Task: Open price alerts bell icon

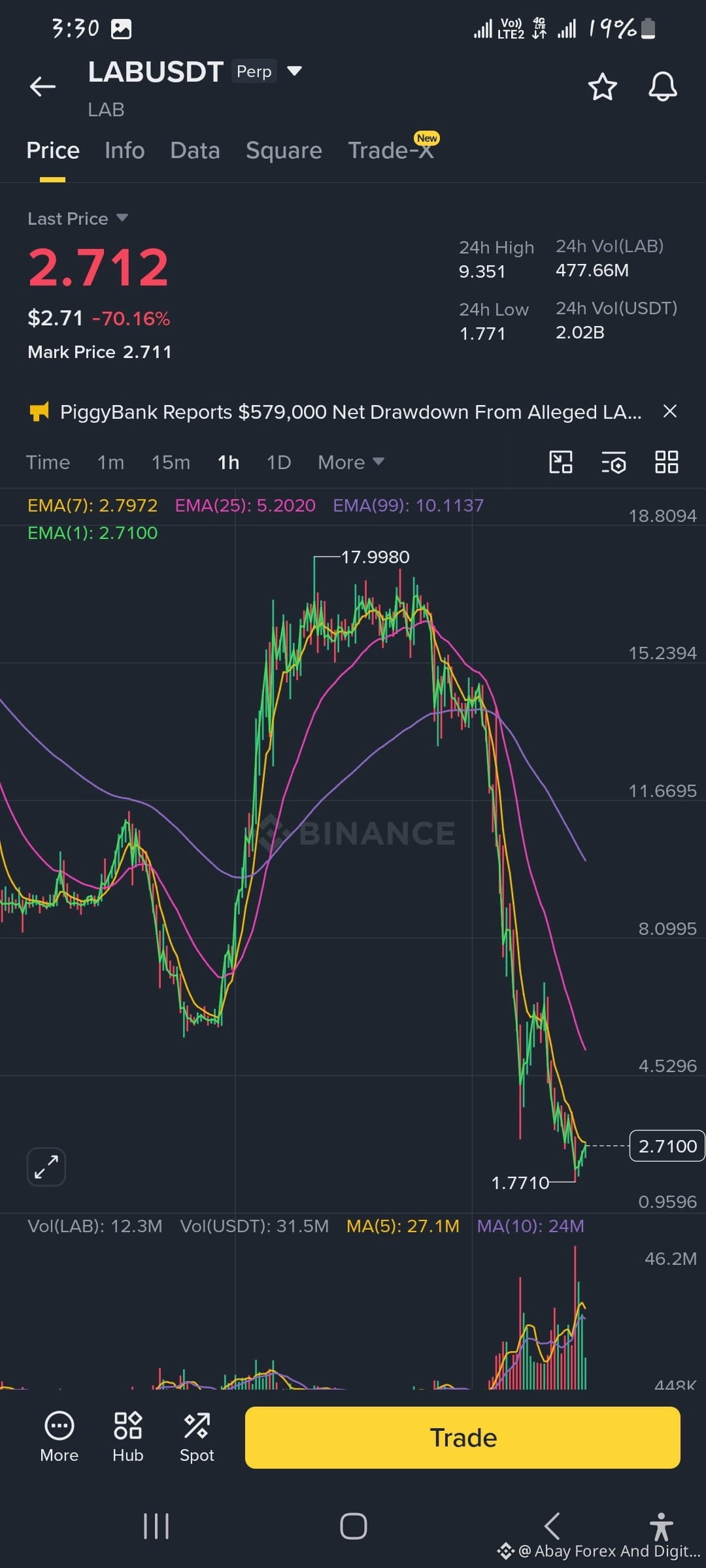Action: pyautogui.click(x=662, y=86)
